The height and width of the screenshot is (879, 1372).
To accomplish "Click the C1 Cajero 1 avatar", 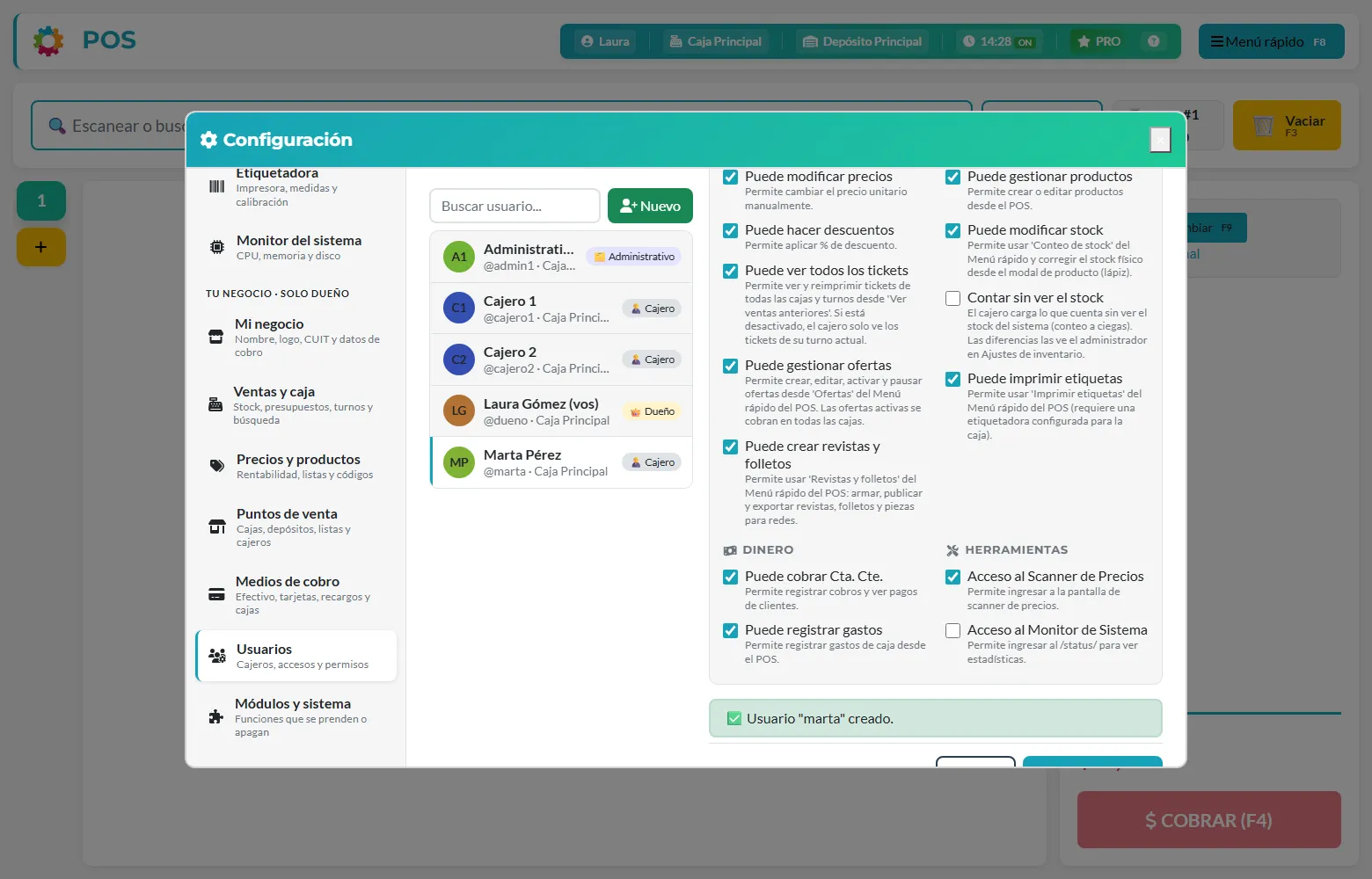I will pos(459,308).
